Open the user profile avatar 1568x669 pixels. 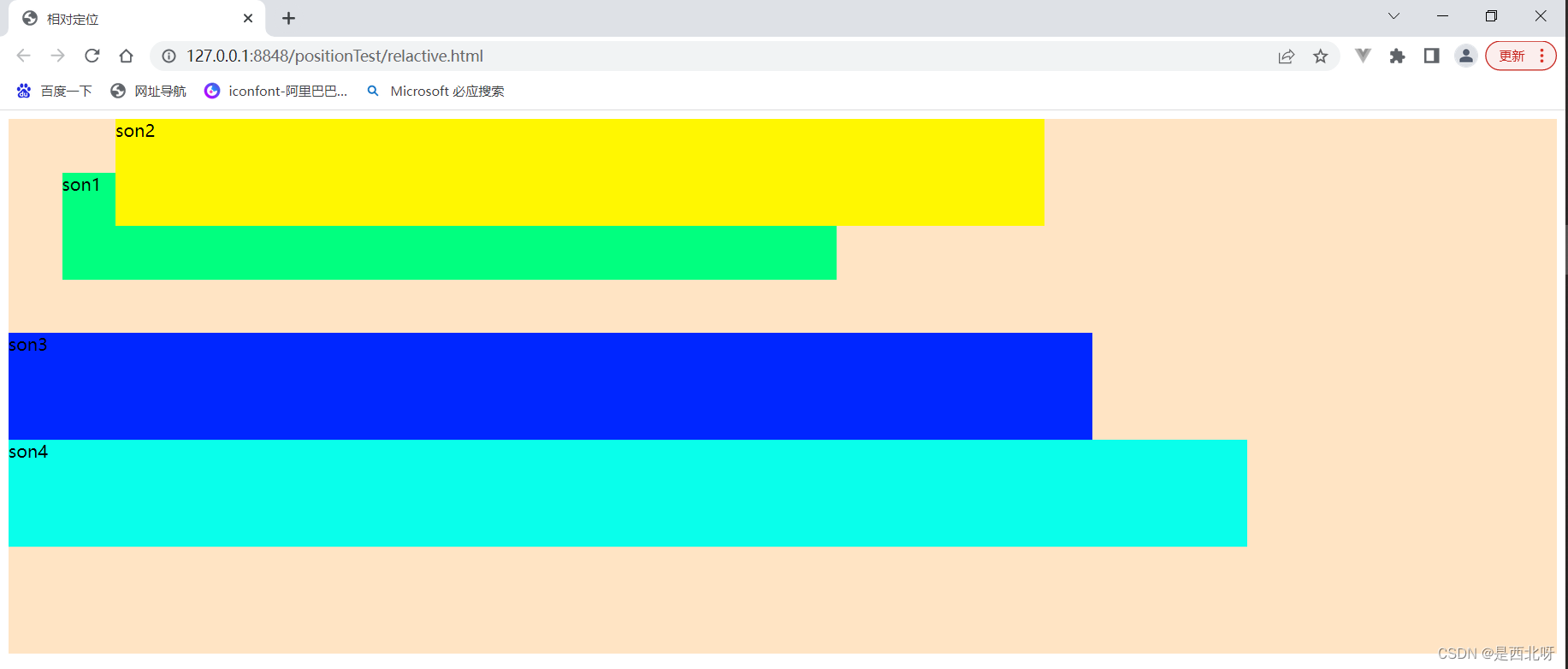1465,56
